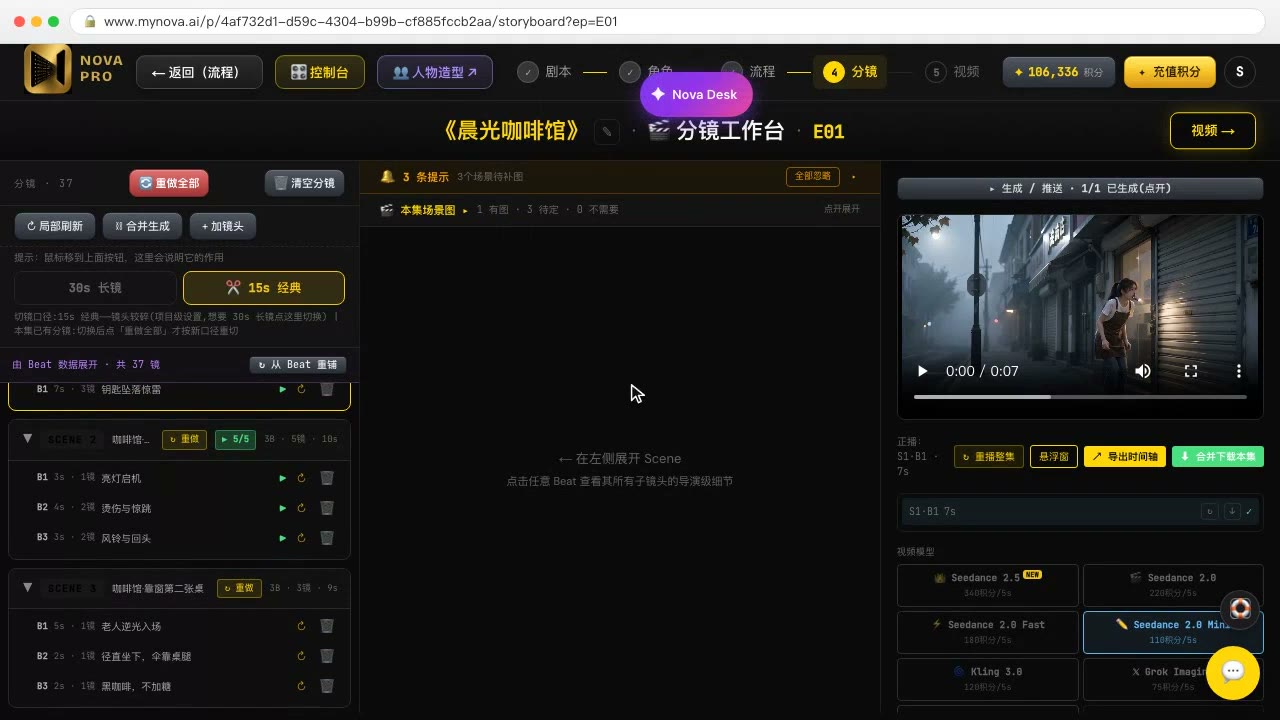Delete the 亮灯启机 beat

click(x=326, y=478)
